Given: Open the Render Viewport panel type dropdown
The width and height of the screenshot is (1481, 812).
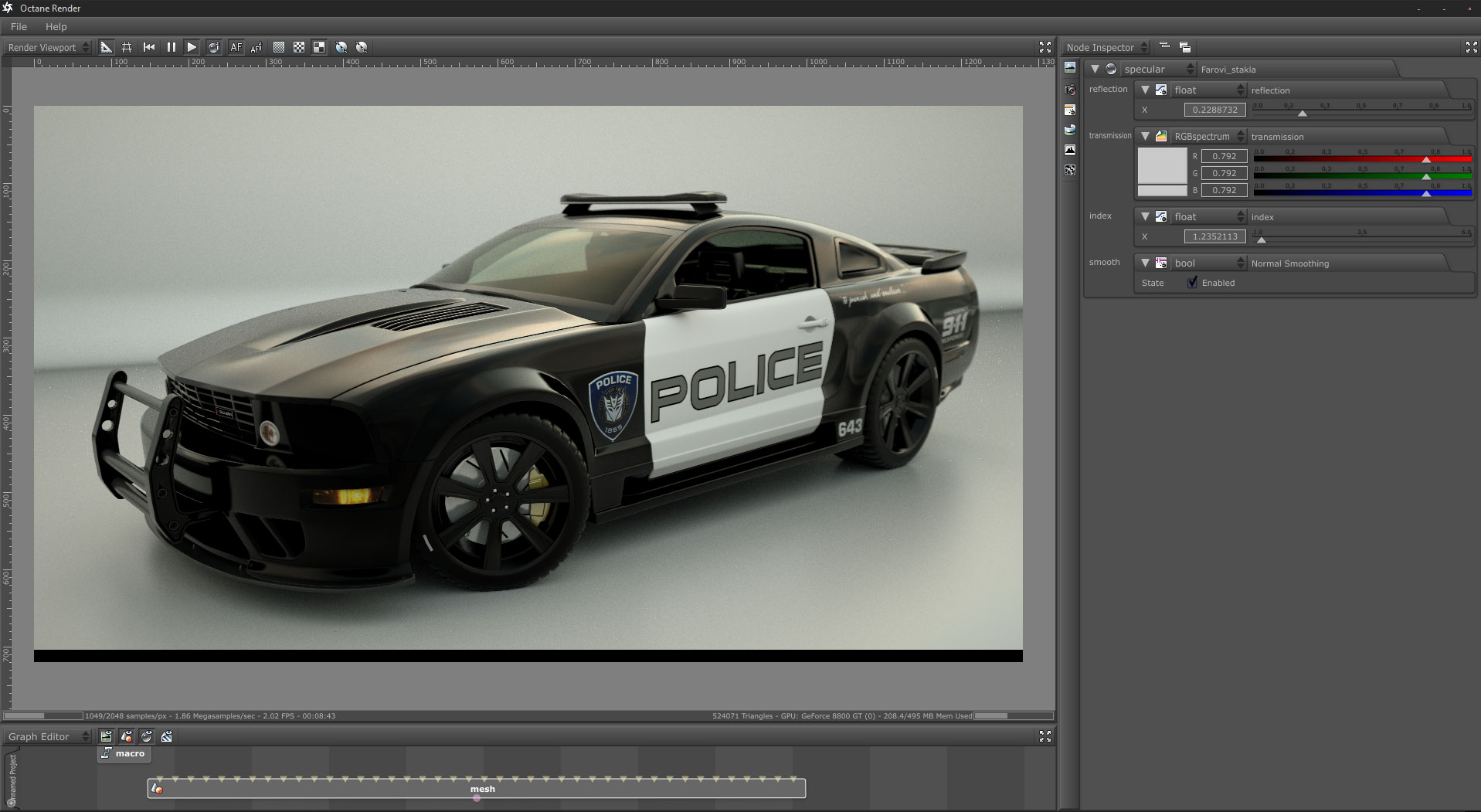Looking at the screenshot, I should pos(48,47).
